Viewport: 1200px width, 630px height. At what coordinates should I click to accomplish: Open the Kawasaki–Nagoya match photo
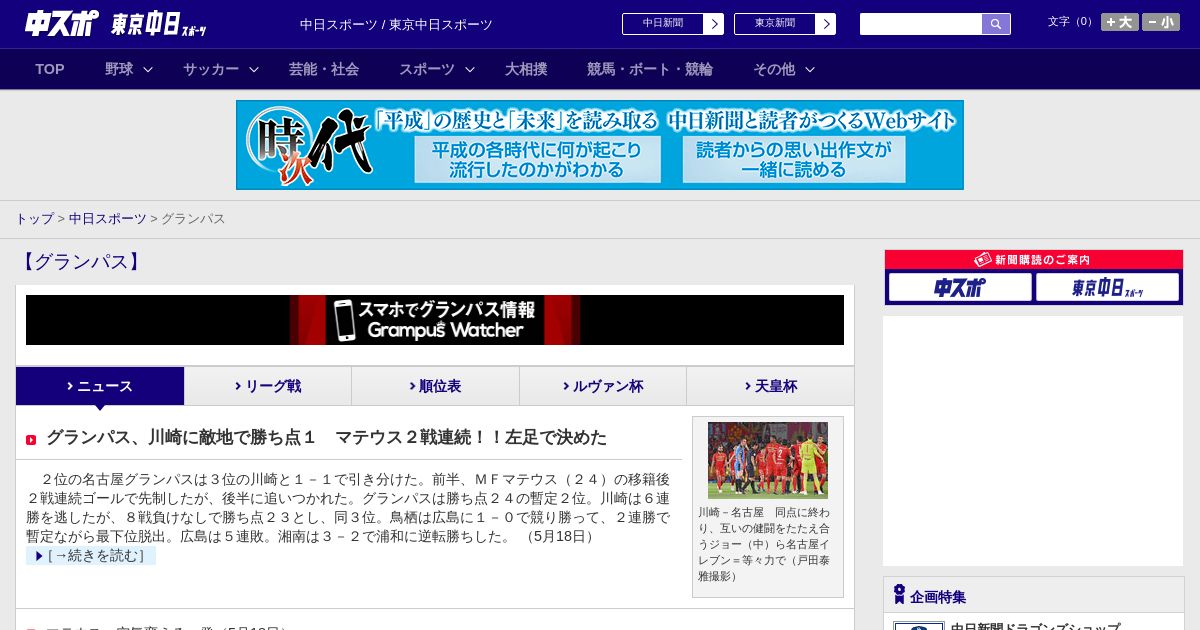pyautogui.click(x=768, y=460)
